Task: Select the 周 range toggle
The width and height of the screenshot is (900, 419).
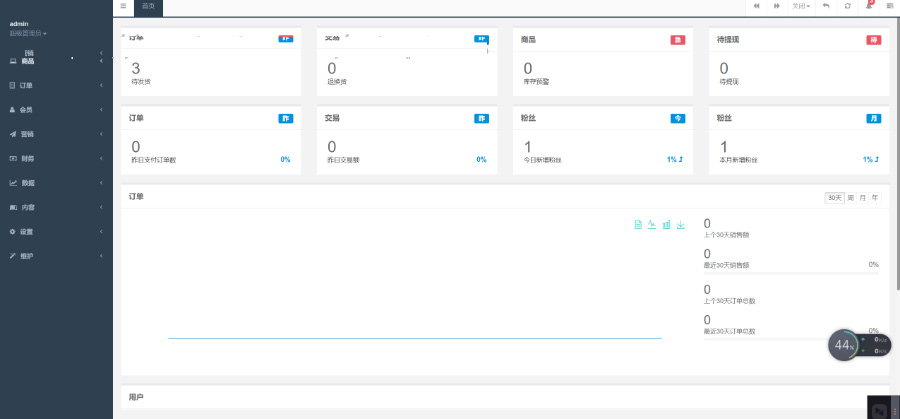Action: [x=850, y=198]
